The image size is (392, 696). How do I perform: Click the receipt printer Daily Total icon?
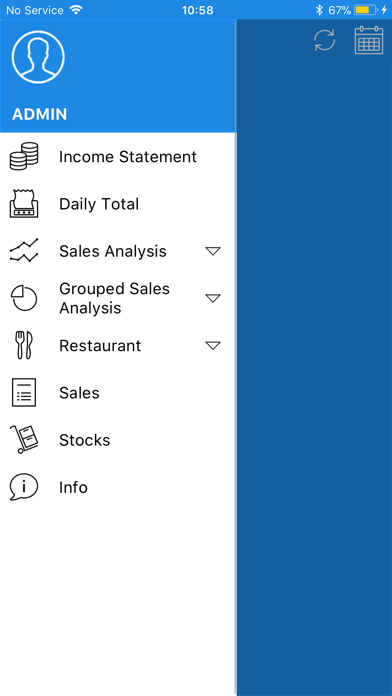(x=24, y=203)
